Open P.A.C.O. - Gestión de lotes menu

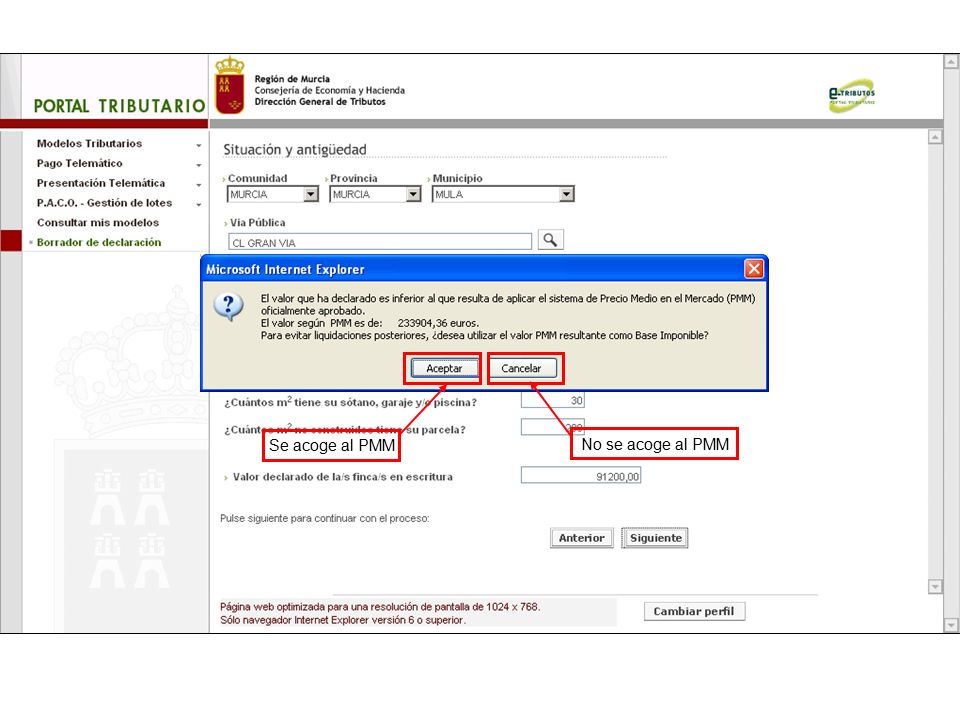[x=104, y=203]
